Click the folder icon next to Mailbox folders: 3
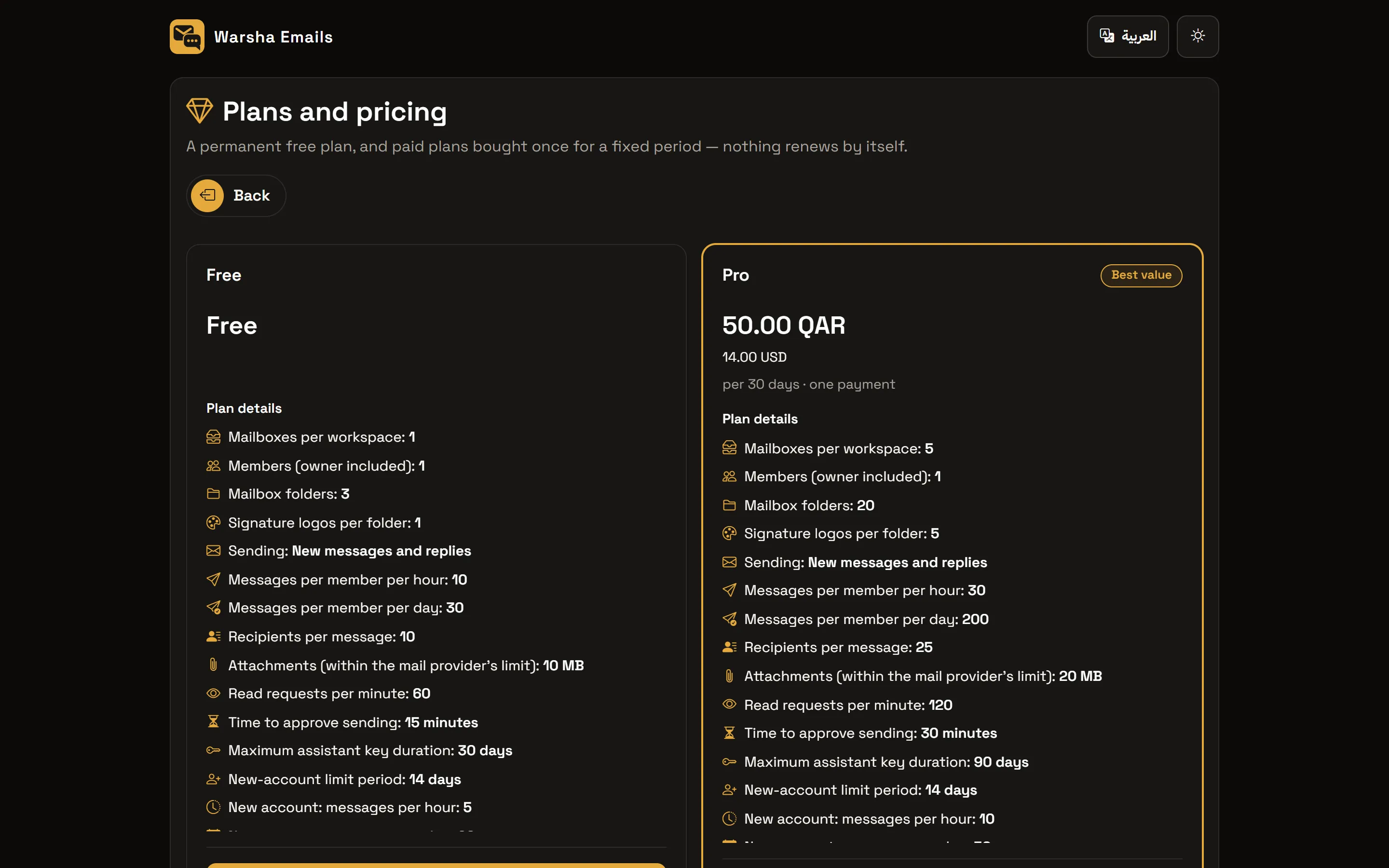This screenshot has width=1389, height=868. pos(213,494)
